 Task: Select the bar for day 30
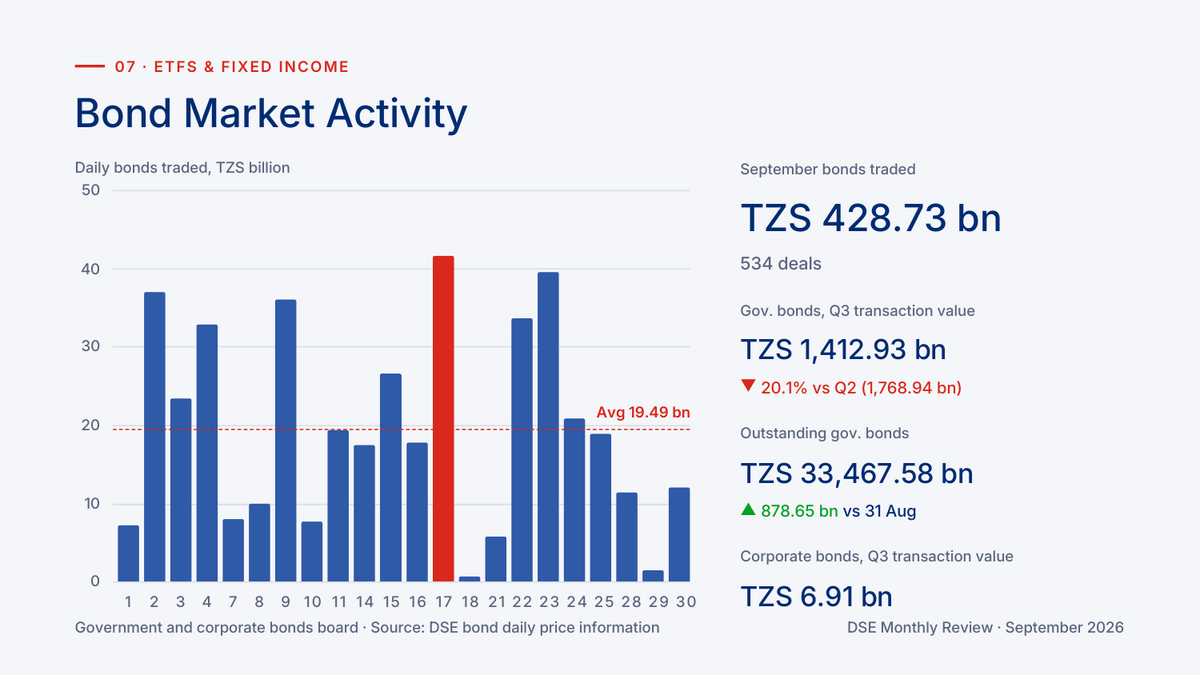tap(679, 534)
